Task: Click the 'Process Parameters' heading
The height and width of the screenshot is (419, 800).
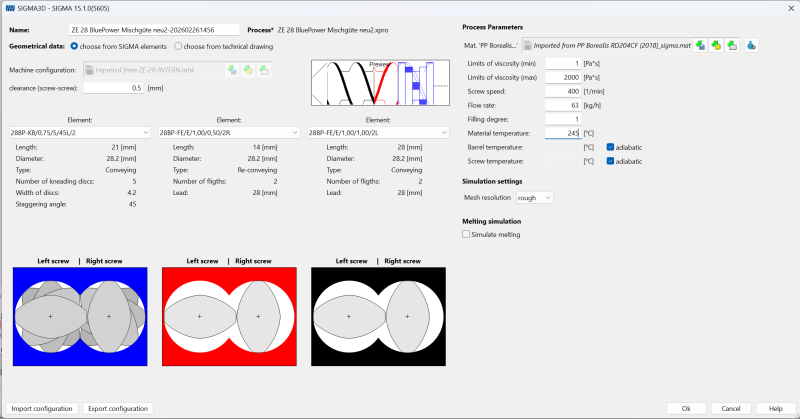Action: click(x=492, y=27)
